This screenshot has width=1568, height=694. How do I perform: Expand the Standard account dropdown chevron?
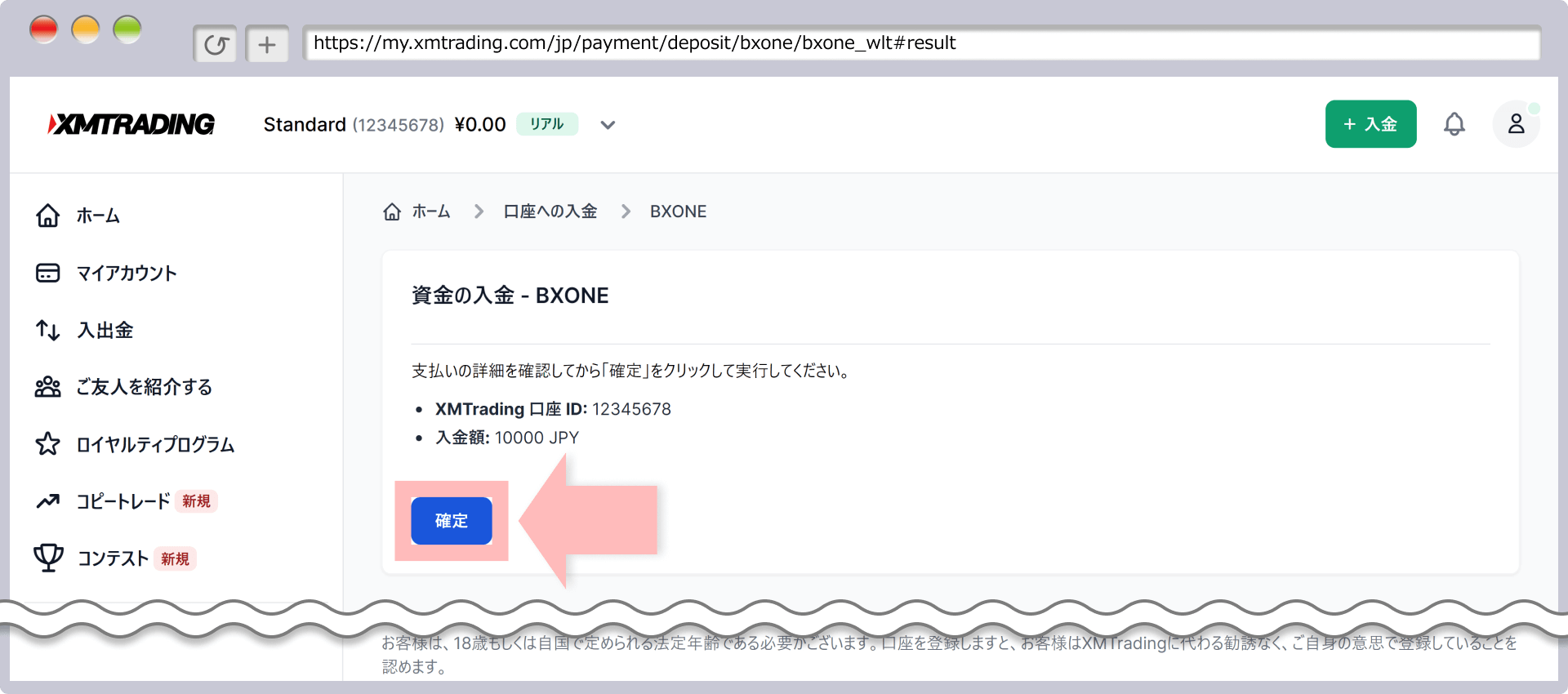(608, 125)
